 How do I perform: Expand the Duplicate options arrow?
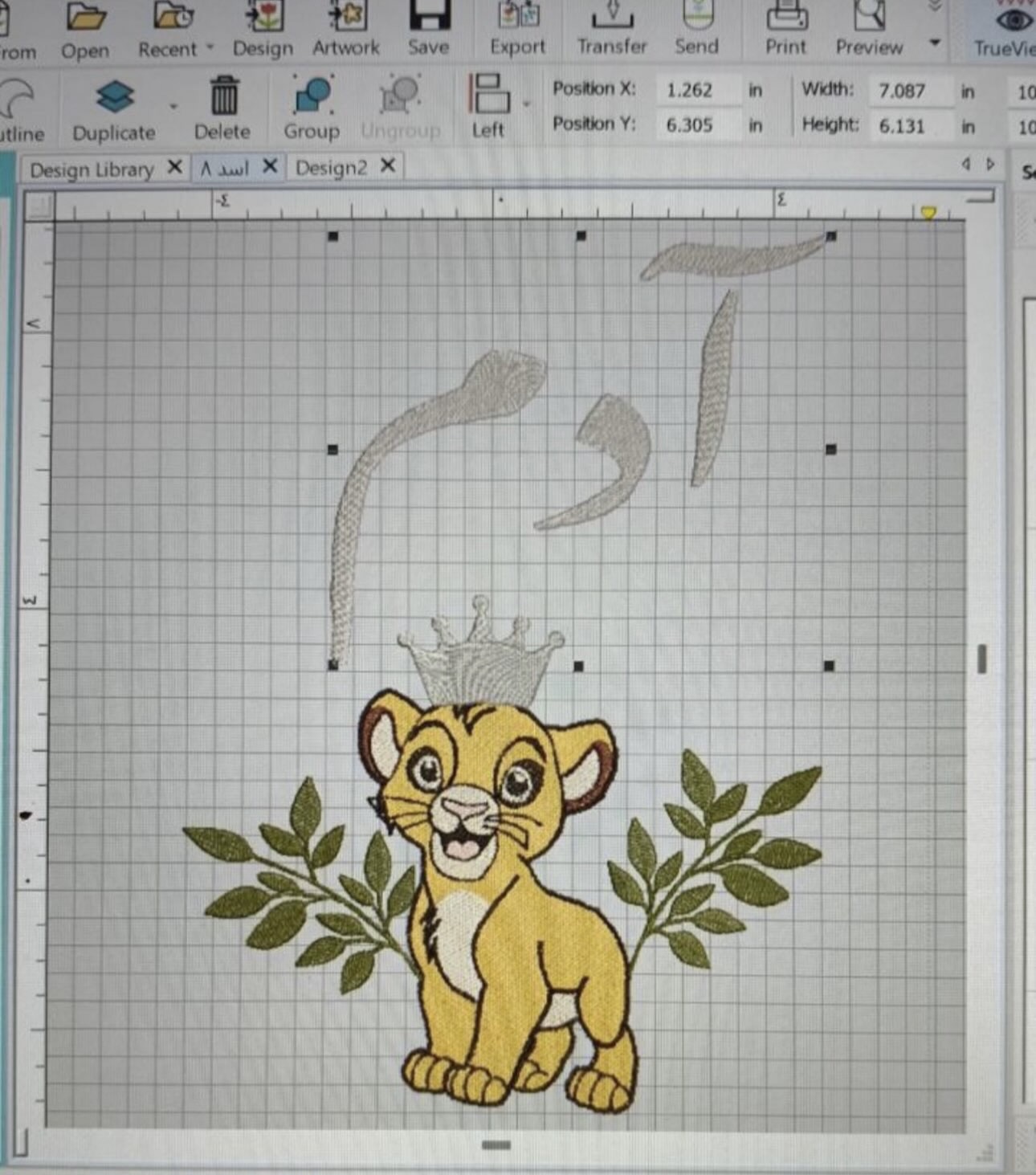pos(173,105)
